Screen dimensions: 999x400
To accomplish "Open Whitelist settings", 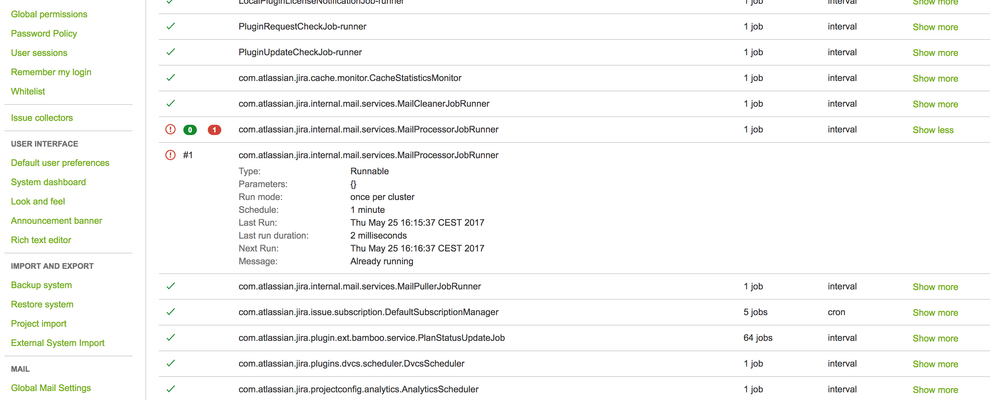I will [x=28, y=91].
